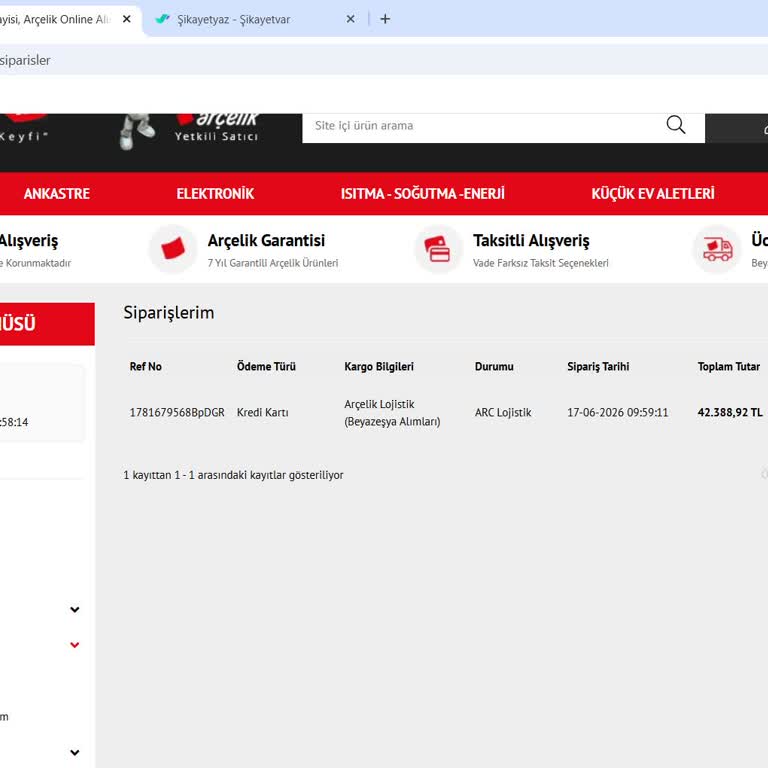
Task: Click the Arçelik Yetkili Satıcı logo
Action: 217,127
